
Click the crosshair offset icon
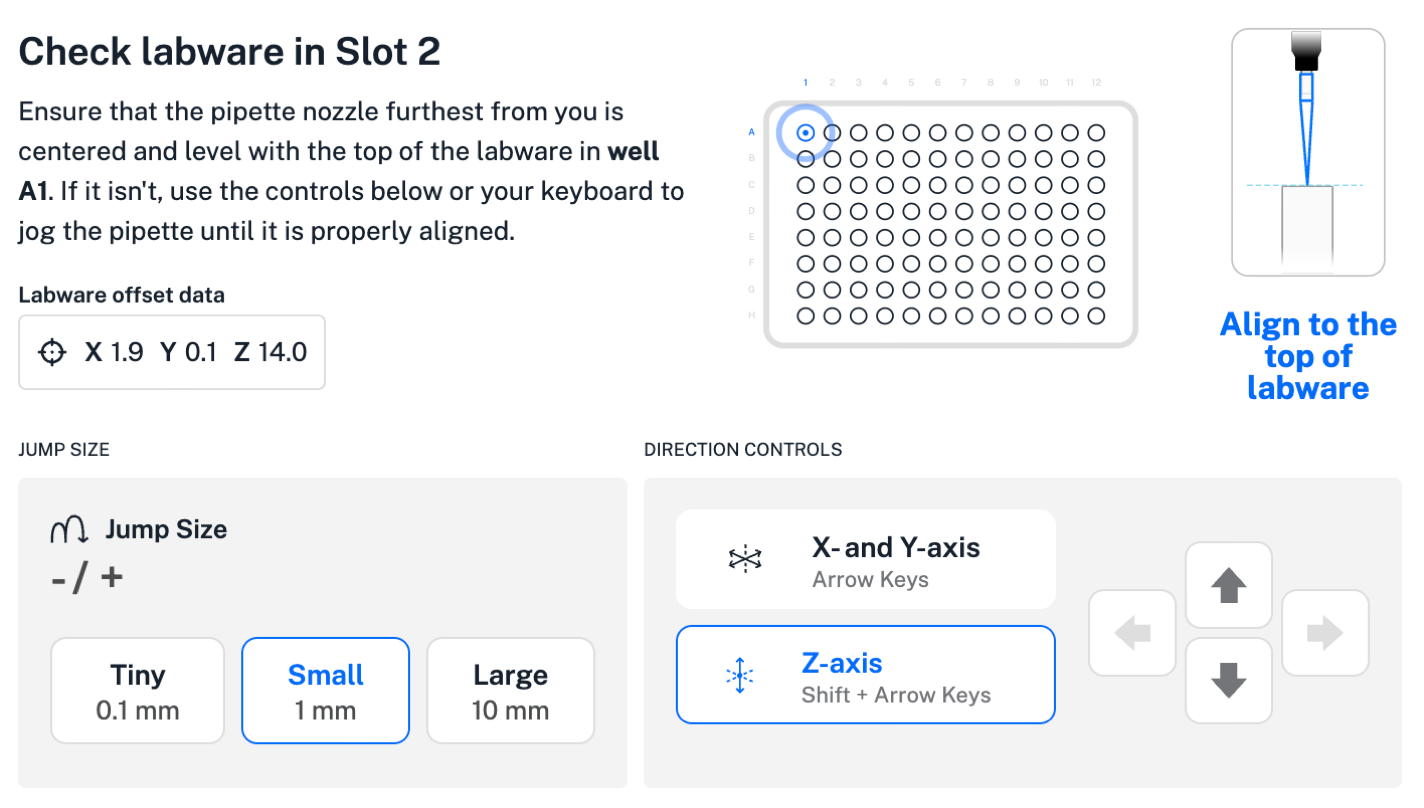(x=51, y=352)
